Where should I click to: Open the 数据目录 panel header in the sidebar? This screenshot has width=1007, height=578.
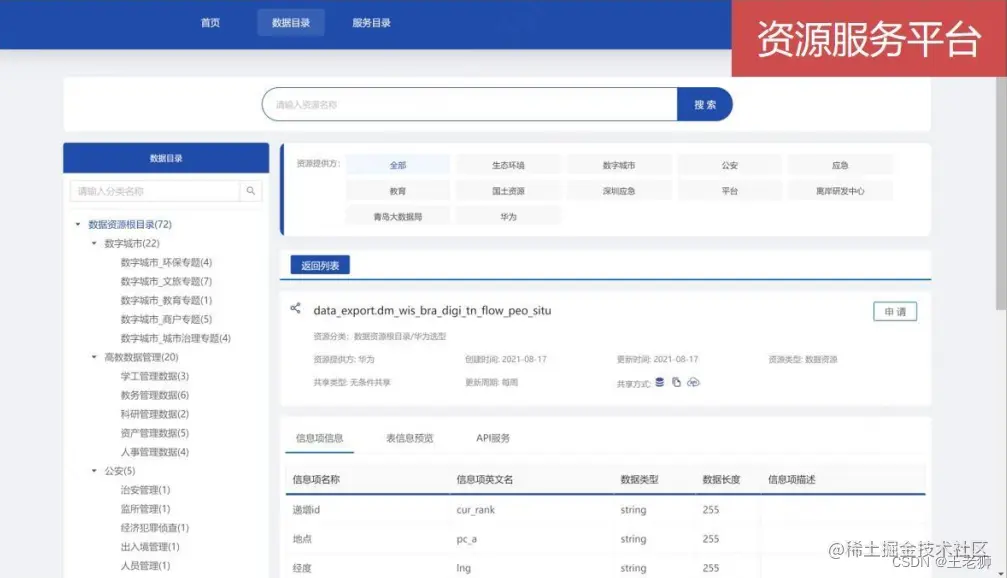165,157
